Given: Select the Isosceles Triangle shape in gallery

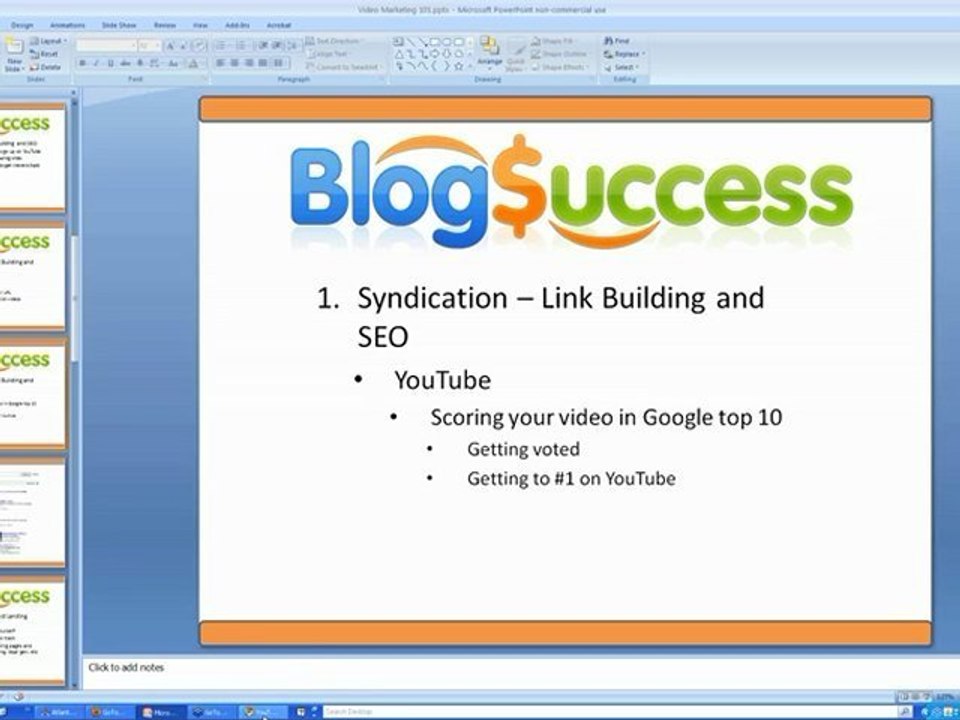Looking at the screenshot, I should click(399, 54).
